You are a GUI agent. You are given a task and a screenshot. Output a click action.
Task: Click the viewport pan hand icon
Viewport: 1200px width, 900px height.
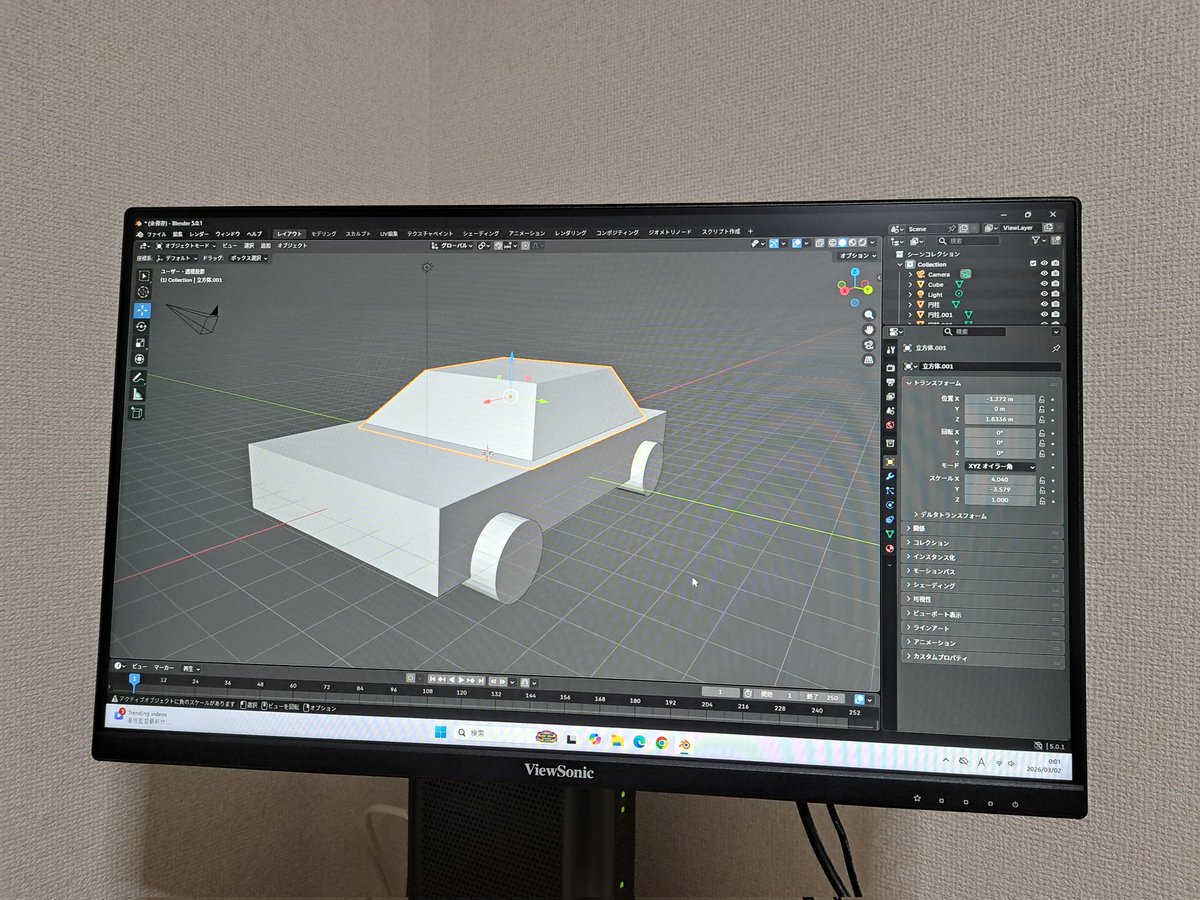pyautogui.click(x=869, y=329)
